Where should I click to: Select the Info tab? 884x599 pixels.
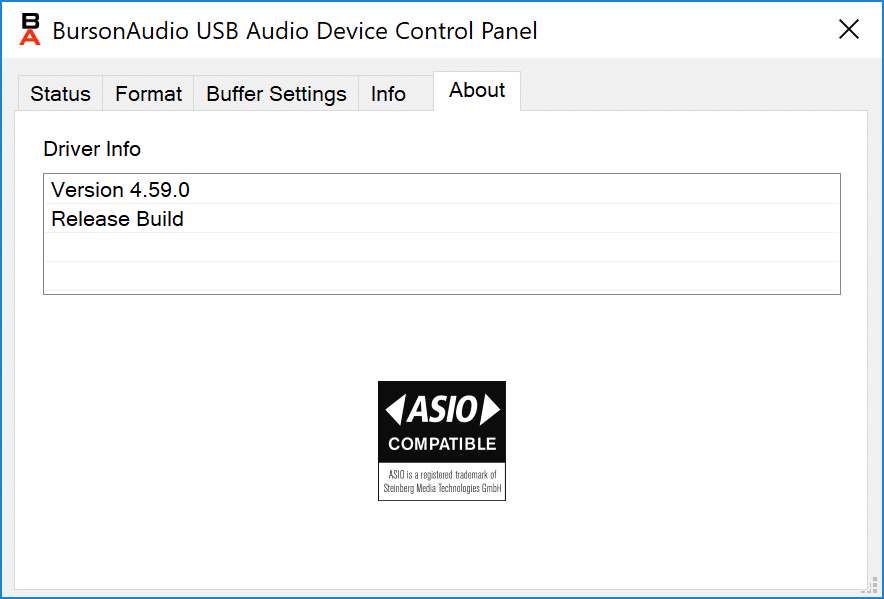pos(388,94)
